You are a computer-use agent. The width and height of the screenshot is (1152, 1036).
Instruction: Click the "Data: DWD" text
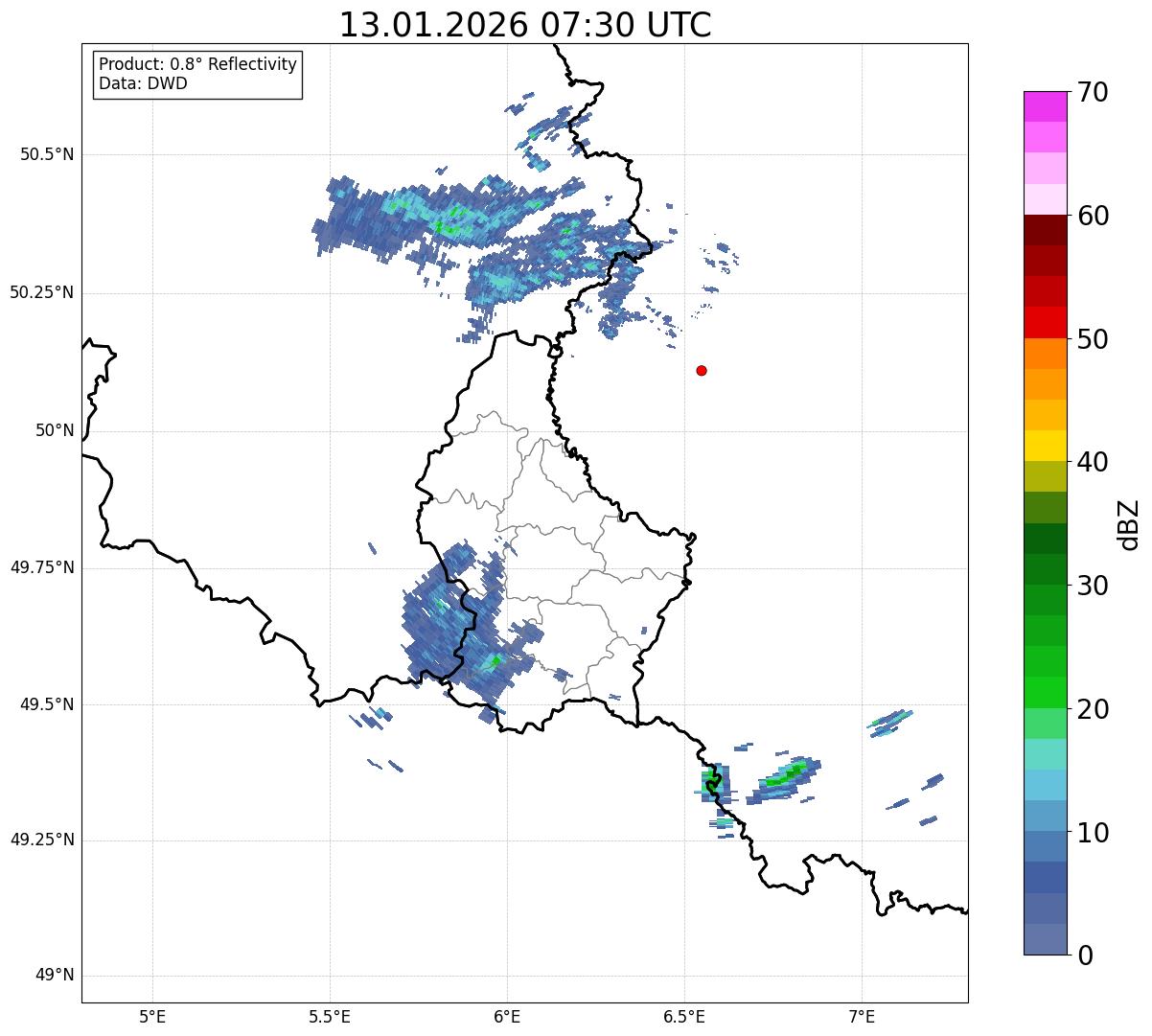[x=143, y=83]
